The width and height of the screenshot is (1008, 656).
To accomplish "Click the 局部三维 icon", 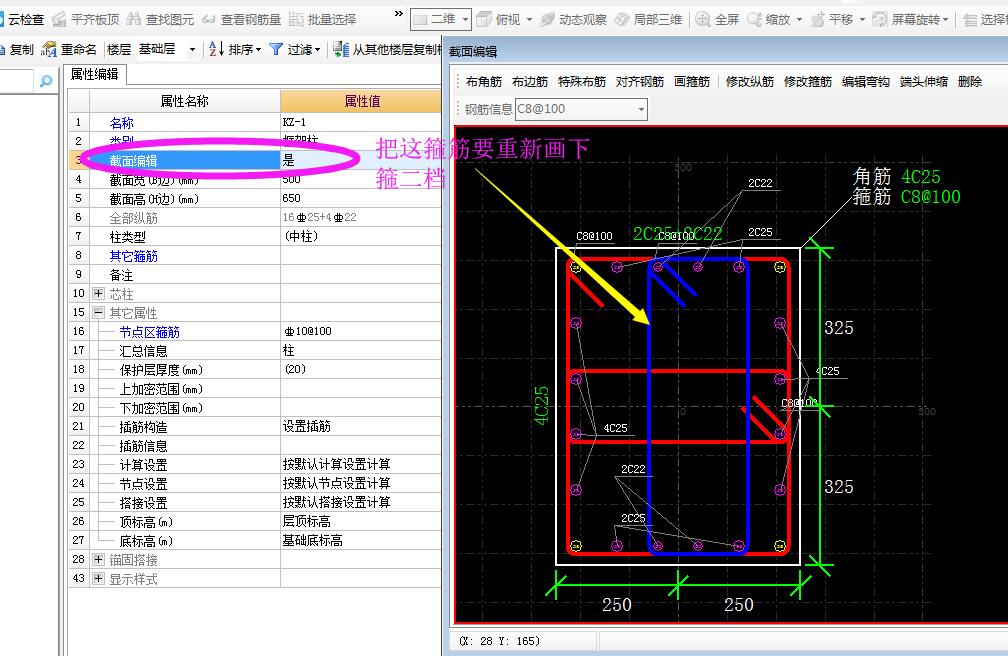I will point(622,19).
